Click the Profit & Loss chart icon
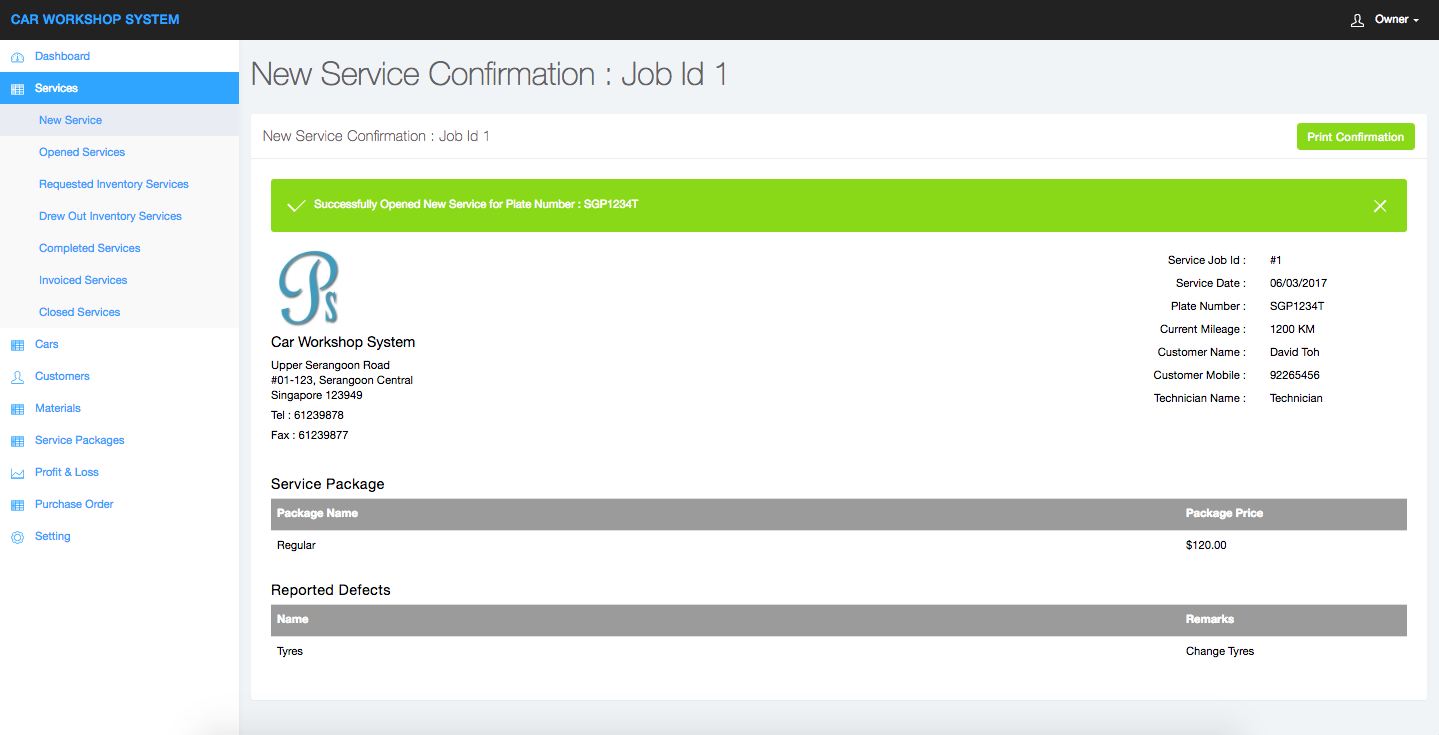The width and height of the screenshot is (1439, 735). click(x=17, y=473)
